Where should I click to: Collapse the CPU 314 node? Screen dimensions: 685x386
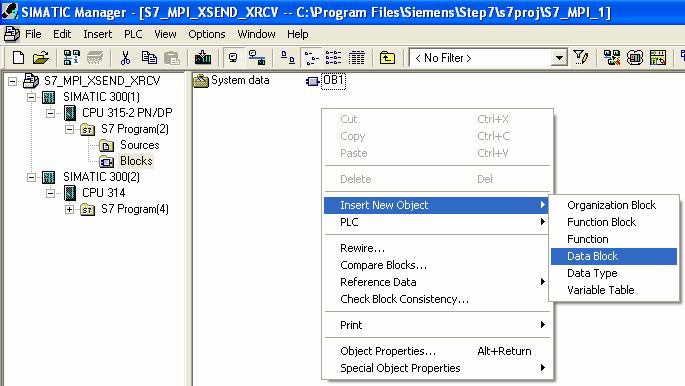pyautogui.click(x=51, y=193)
